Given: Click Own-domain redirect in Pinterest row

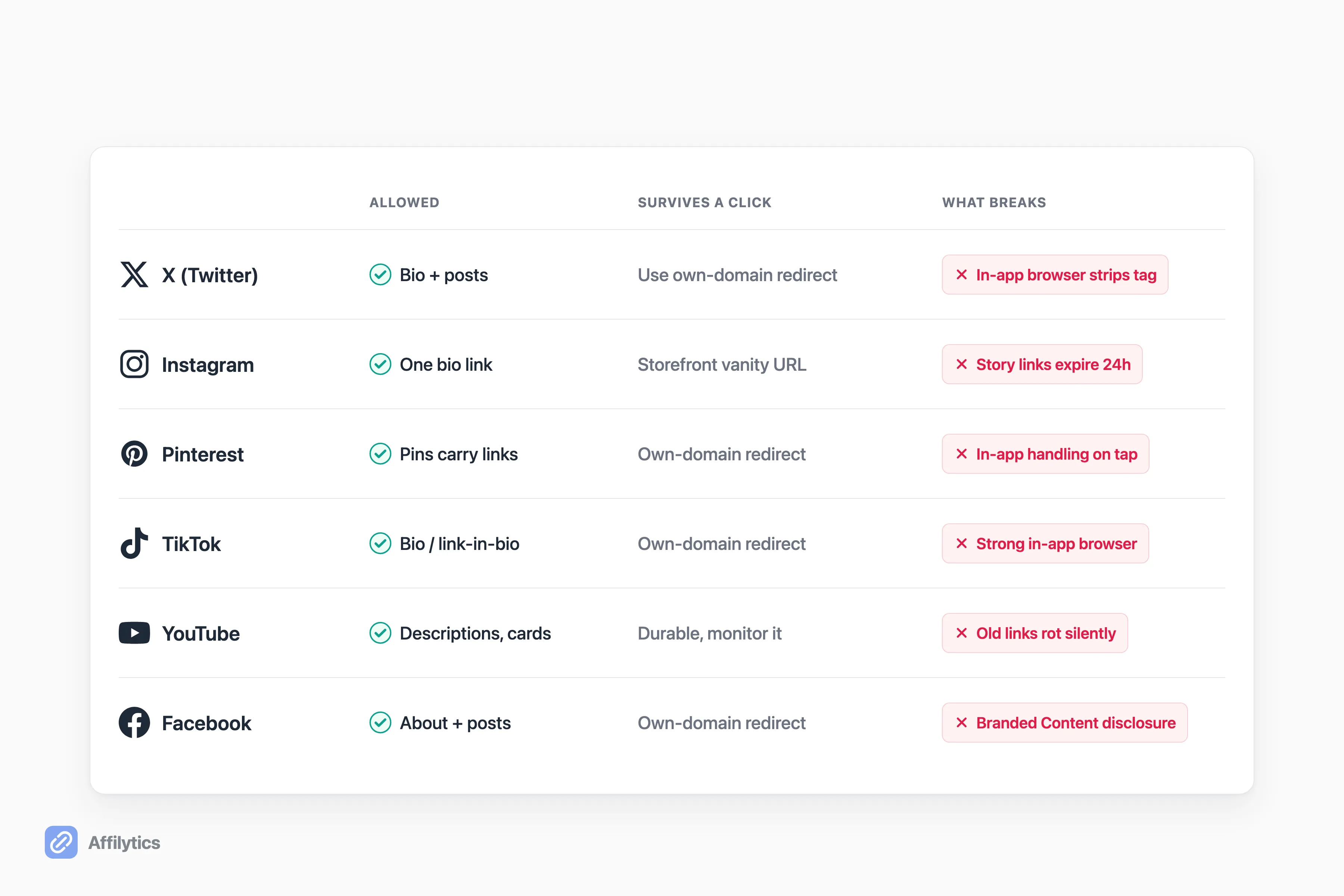Looking at the screenshot, I should tap(722, 454).
